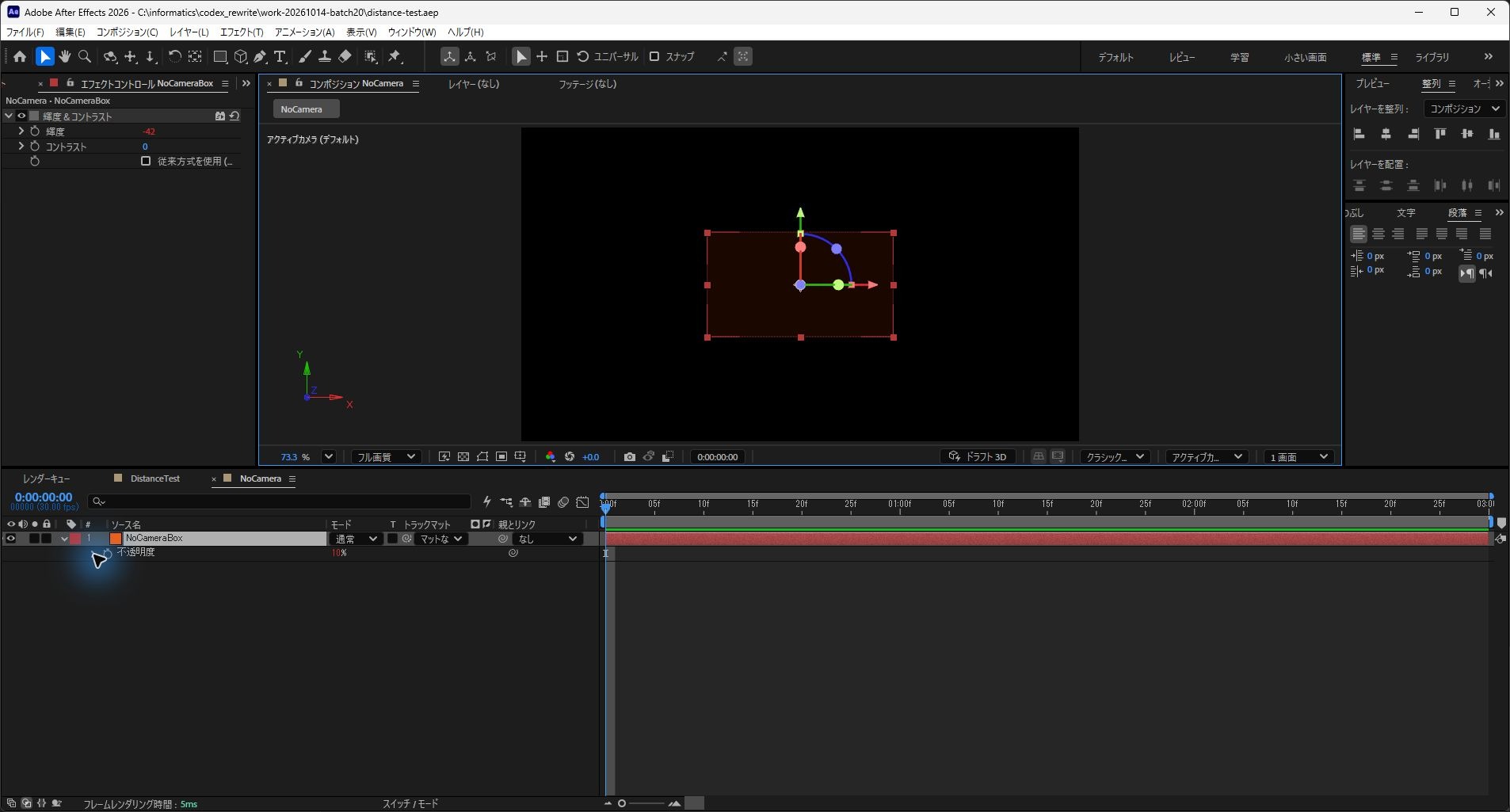Screen dimensions: 1510x812
Task: Click the current time 0:00:00:00 display
Action: click(44, 497)
